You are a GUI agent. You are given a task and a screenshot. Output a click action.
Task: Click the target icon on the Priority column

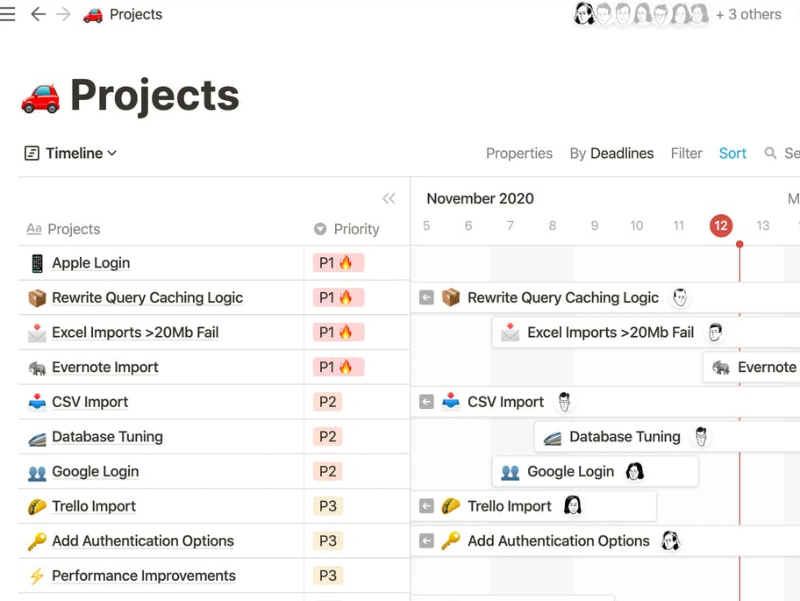coord(319,229)
